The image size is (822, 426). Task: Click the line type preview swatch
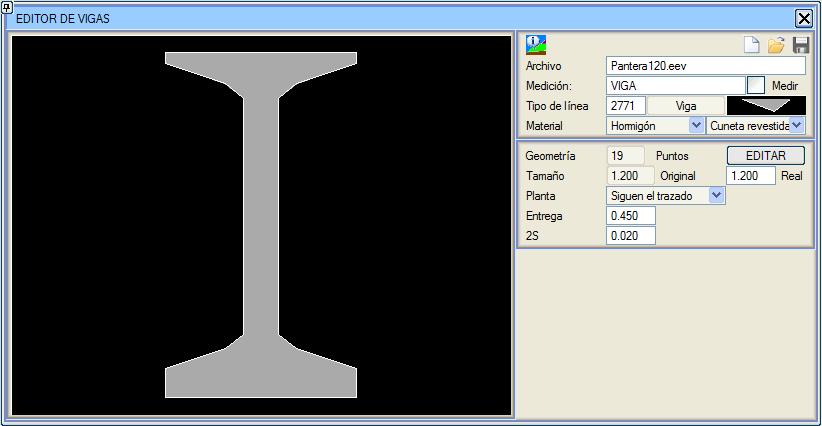point(766,106)
